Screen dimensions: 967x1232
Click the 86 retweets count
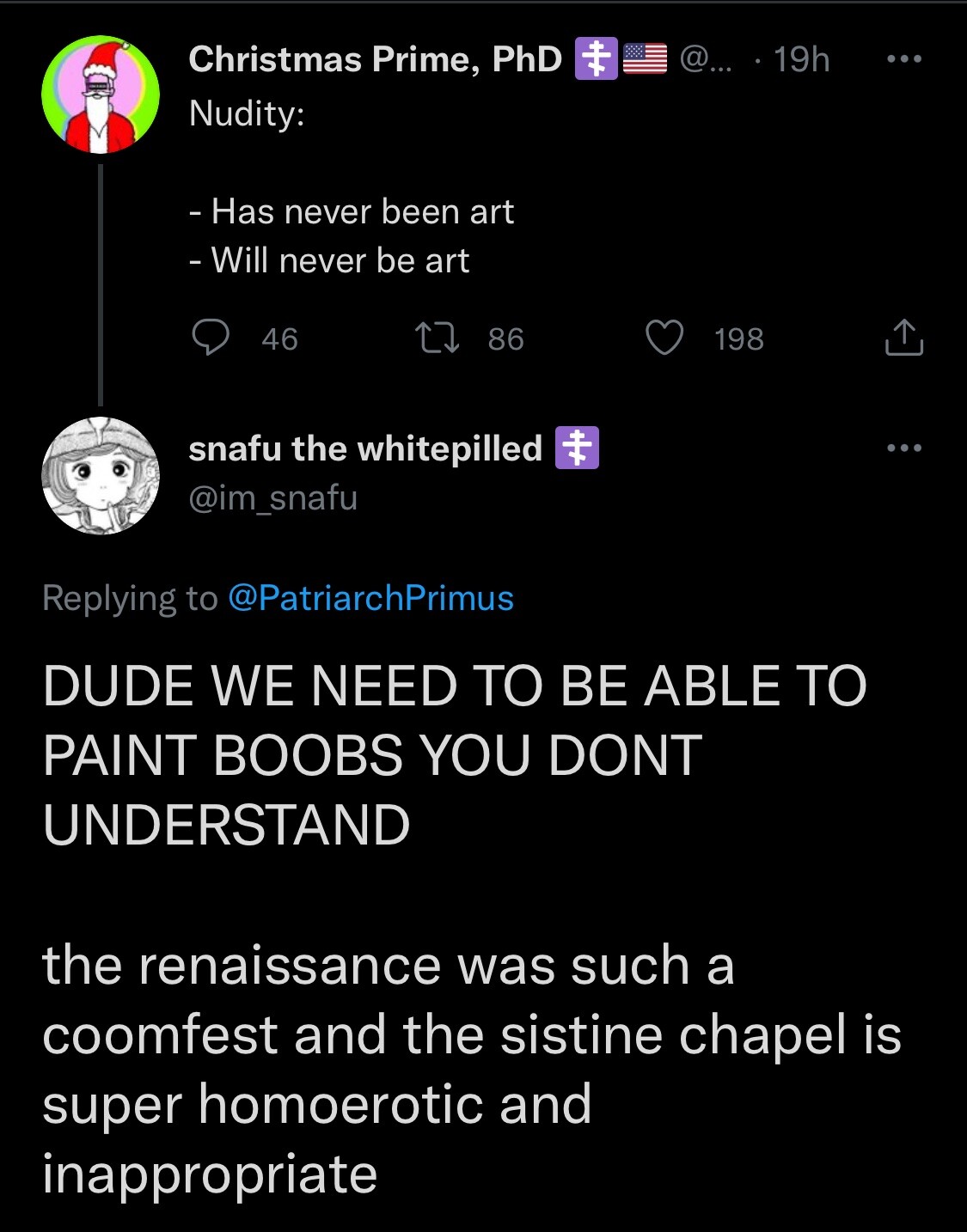tap(505, 339)
